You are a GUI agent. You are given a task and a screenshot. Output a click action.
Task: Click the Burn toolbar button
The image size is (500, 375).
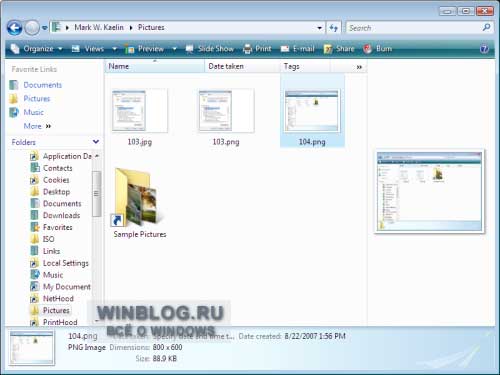(x=378, y=49)
